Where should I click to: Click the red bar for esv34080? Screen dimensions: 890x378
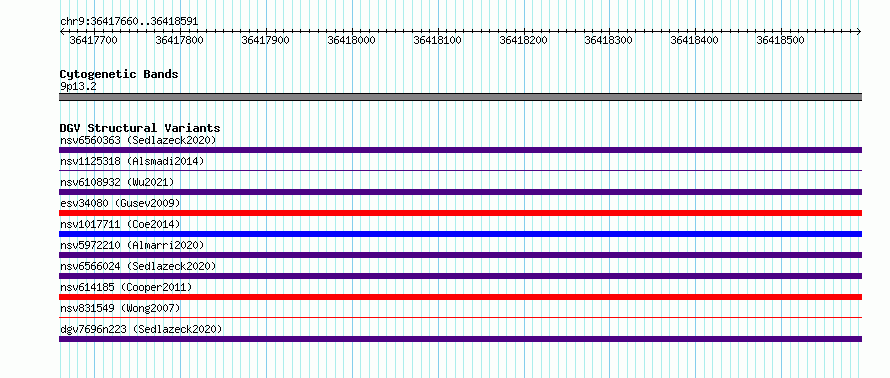click(460, 213)
